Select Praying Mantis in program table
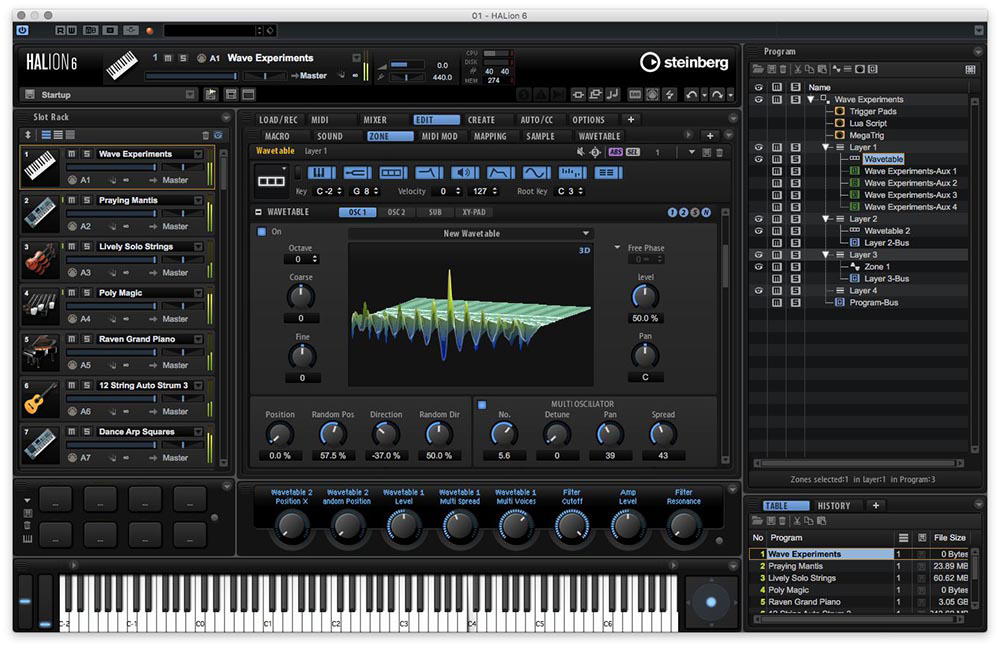This screenshot has height=648, width=1000. pyautogui.click(x=795, y=566)
